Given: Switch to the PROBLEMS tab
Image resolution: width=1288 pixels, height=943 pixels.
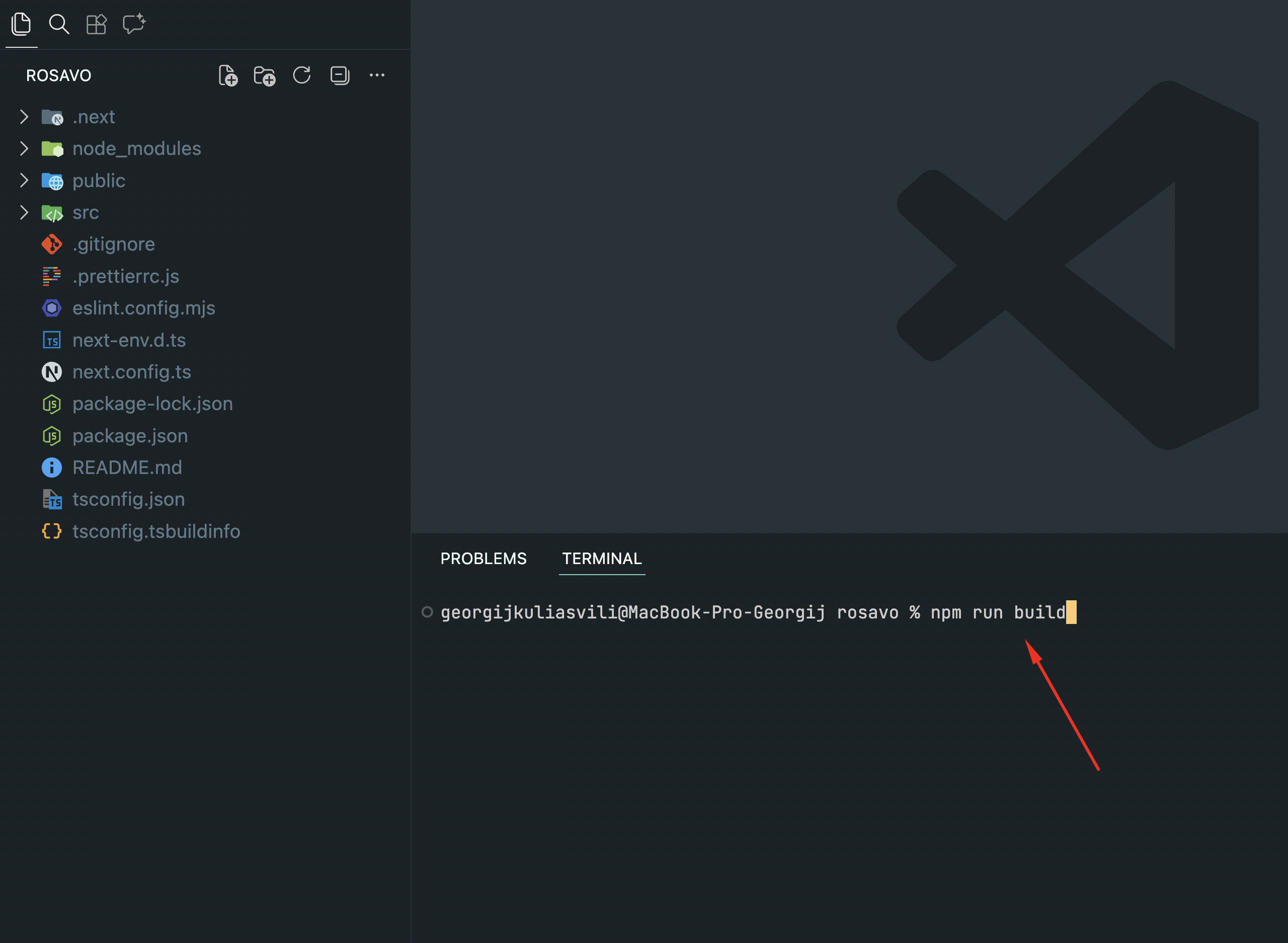Looking at the screenshot, I should tap(484, 558).
